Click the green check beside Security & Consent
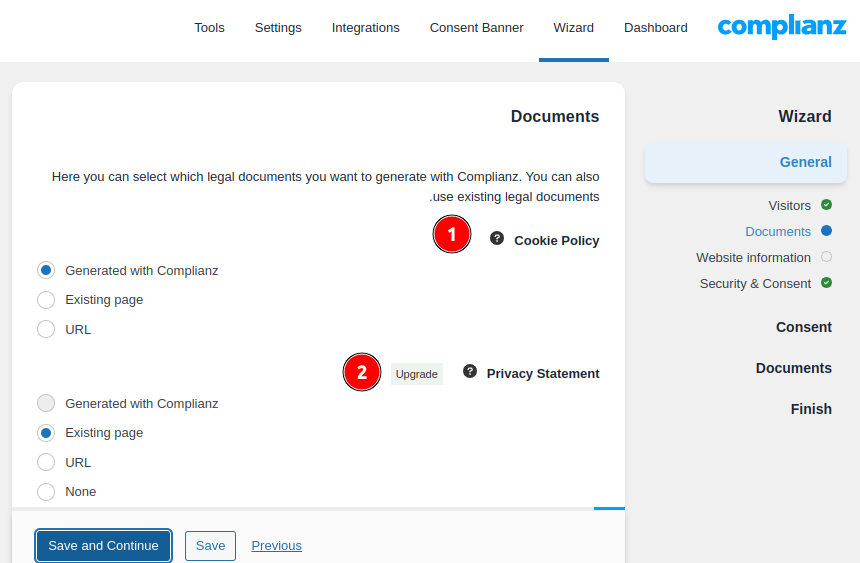The image size is (860, 563). (826, 283)
